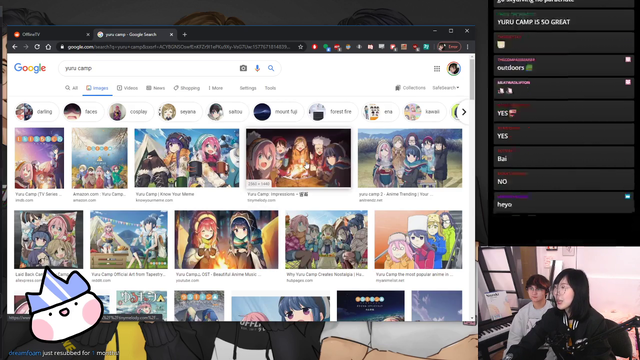Open the myanimelist most popular anime image
This screenshot has height=360, width=640.
point(418,240)
